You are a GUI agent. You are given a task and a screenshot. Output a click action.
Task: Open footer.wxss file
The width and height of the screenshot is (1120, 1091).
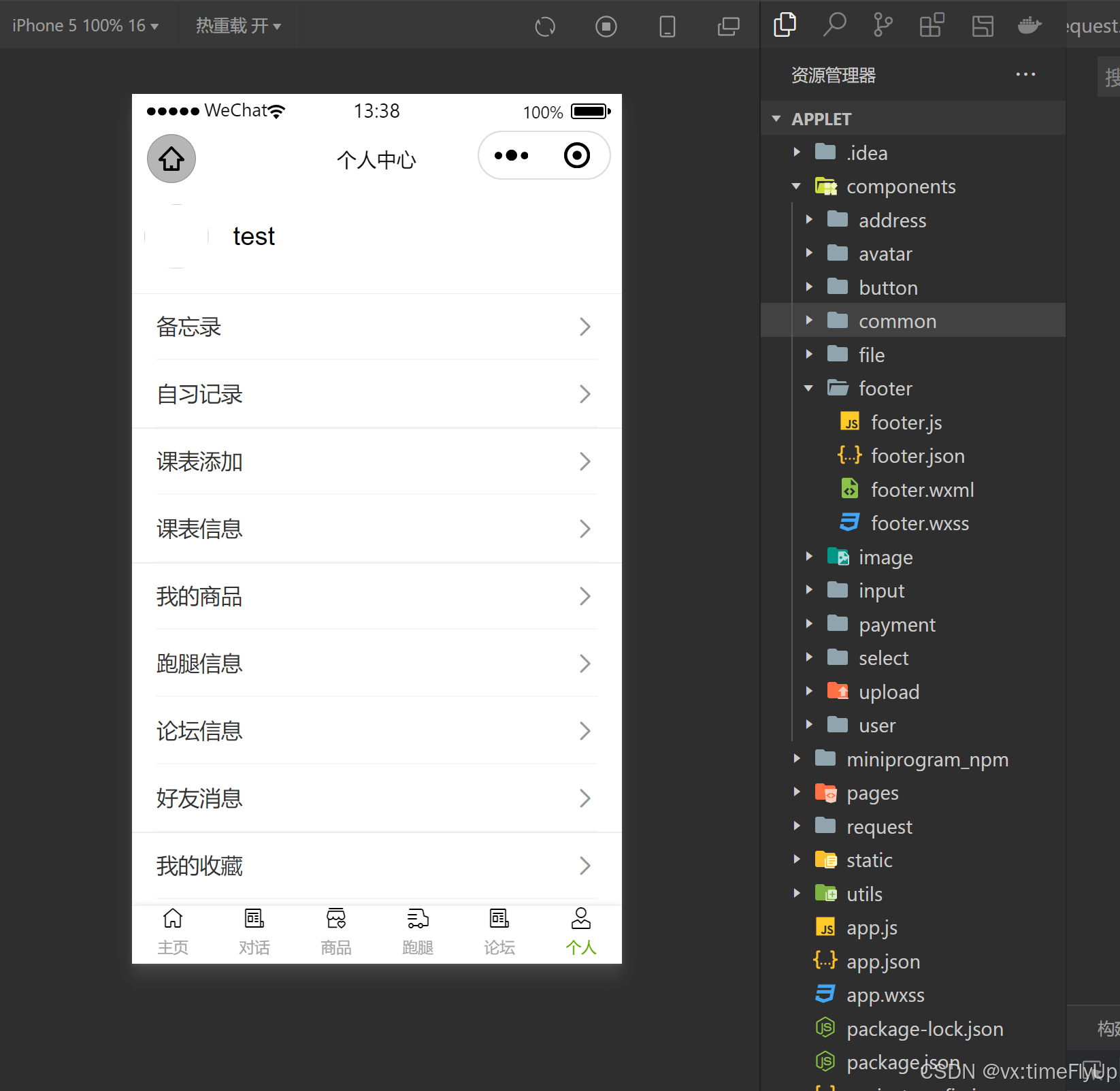pyautogui.click(x=913, y=523)
